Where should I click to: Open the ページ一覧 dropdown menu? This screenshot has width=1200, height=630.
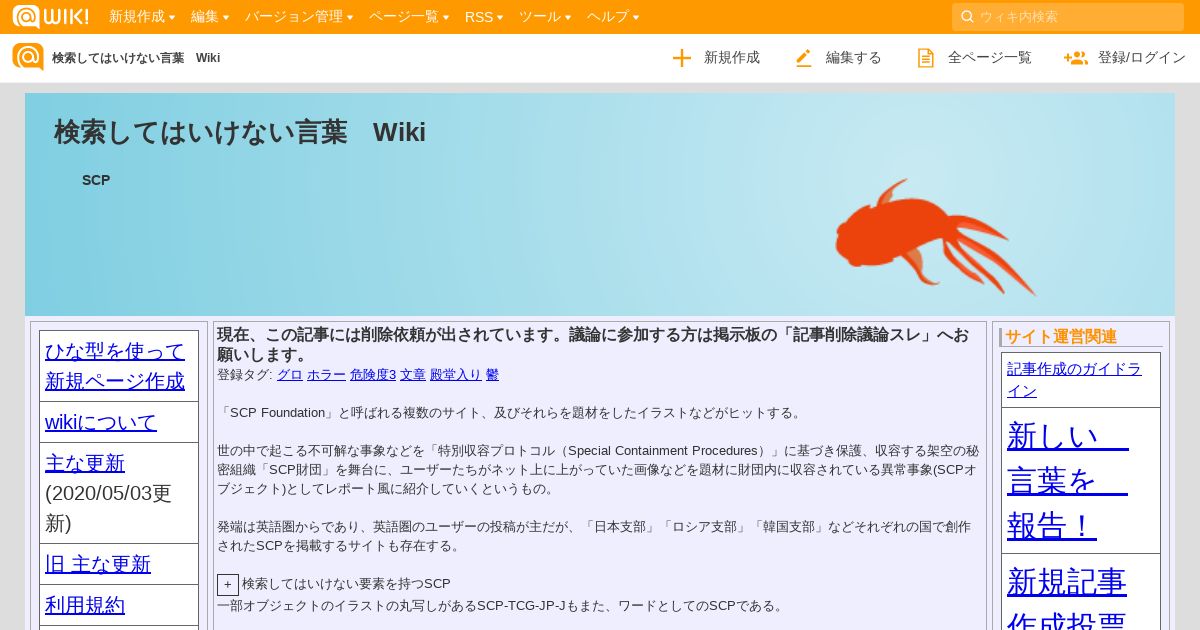coord(409,16)
